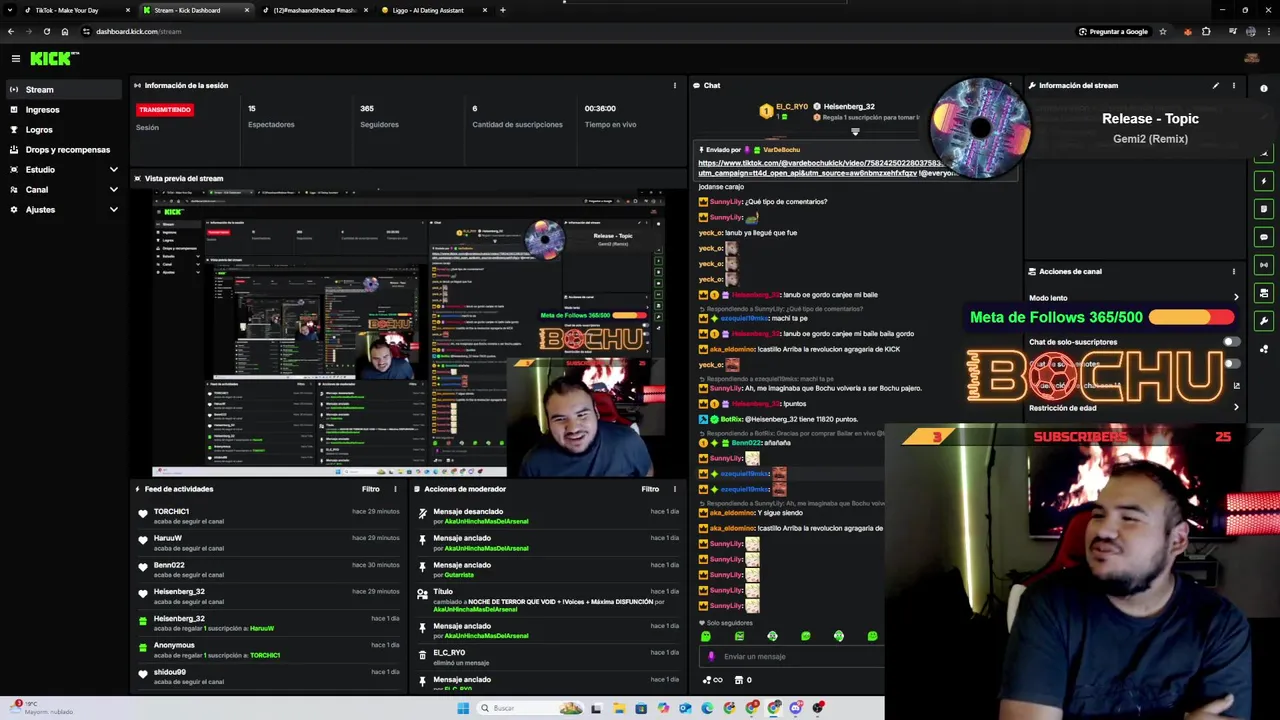
Task: Open Acciones de canal three-dot menu
Action: coord(1233,271)
